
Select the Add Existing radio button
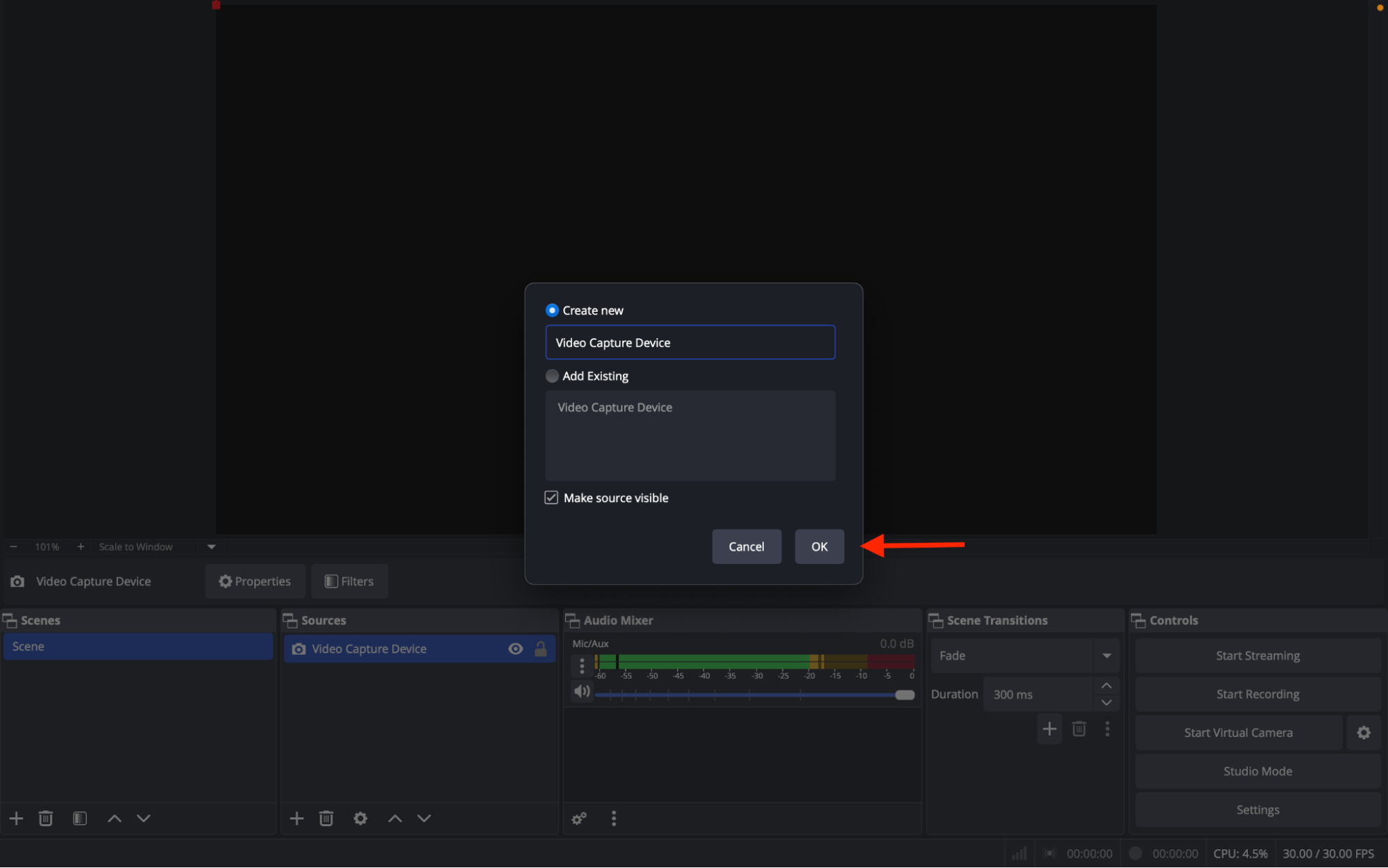[551, 376]
